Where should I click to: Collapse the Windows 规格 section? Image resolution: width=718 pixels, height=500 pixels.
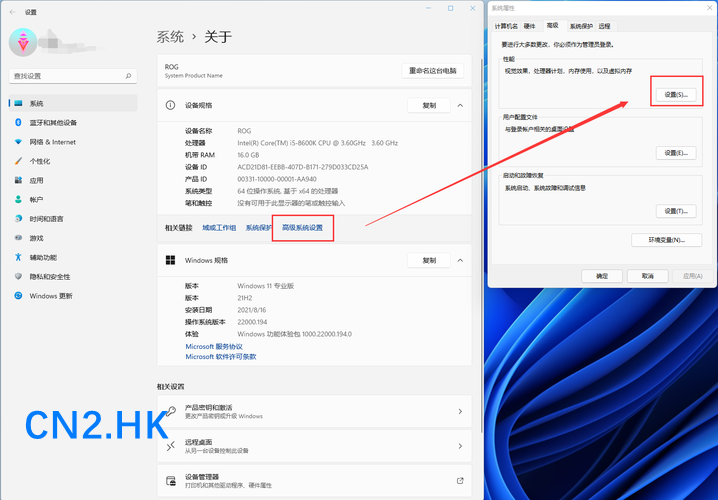click(x=460, y=260)
